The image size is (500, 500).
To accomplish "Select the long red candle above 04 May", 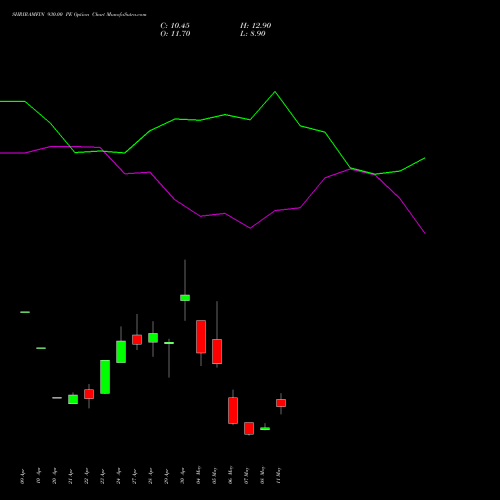I will coord(201,337).
